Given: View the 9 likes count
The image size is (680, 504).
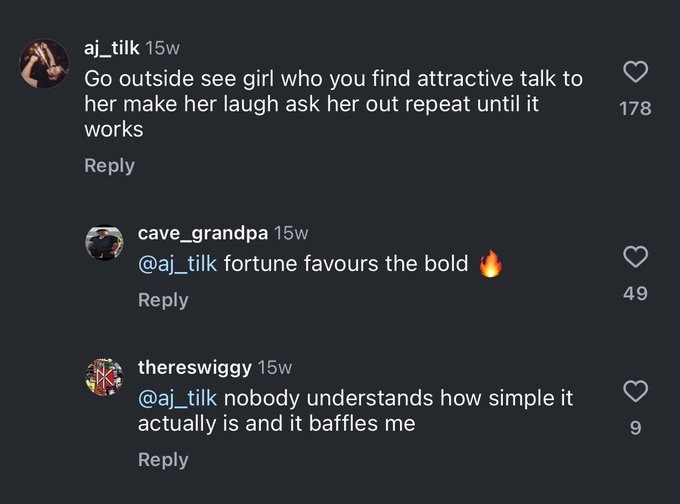Looking at the screenshot, I should point(635,428).
